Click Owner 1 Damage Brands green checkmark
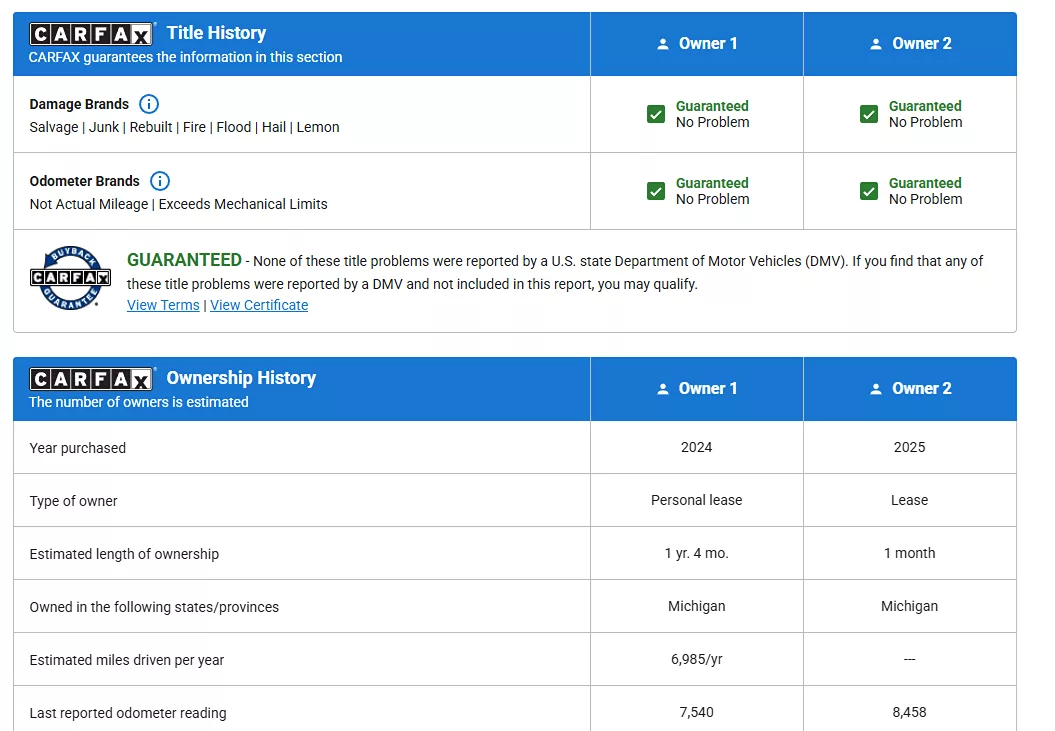 tap(656, 114)
